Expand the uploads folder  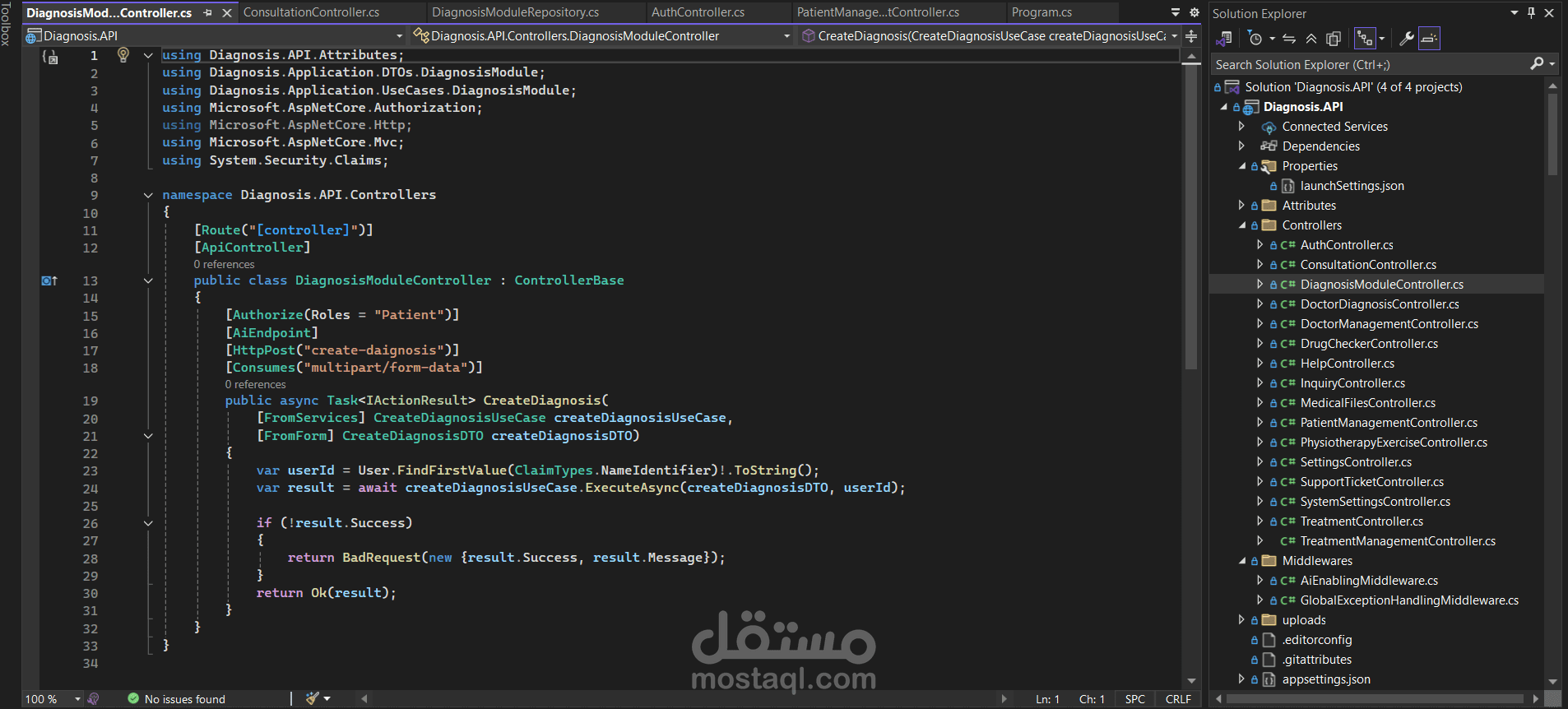coord(1241,620)
